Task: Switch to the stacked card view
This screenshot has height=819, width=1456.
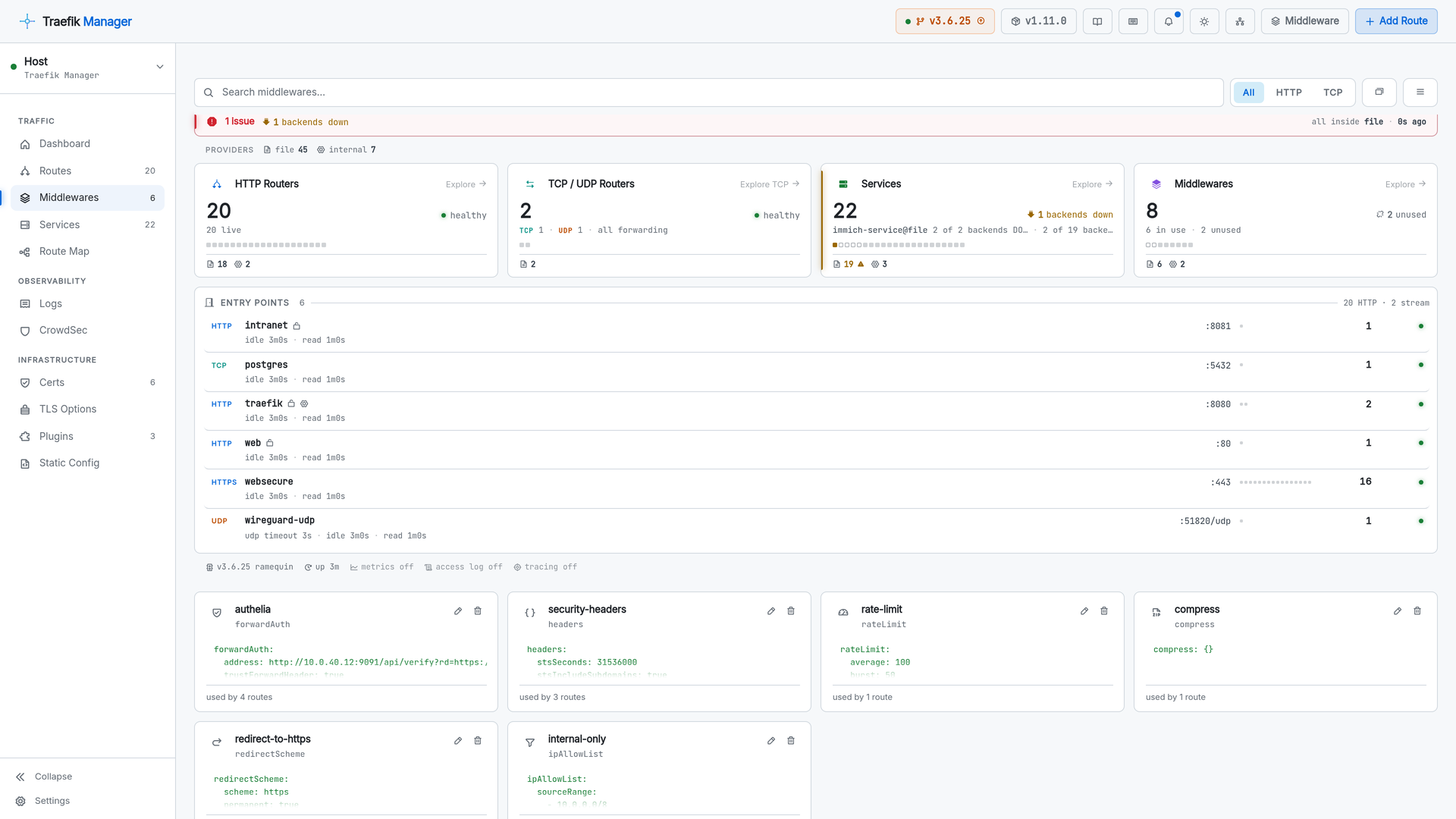Action: point(1379,93)
